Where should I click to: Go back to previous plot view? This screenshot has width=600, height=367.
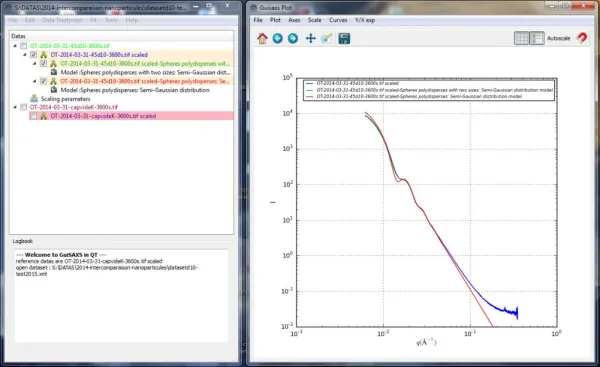[278, 38]
